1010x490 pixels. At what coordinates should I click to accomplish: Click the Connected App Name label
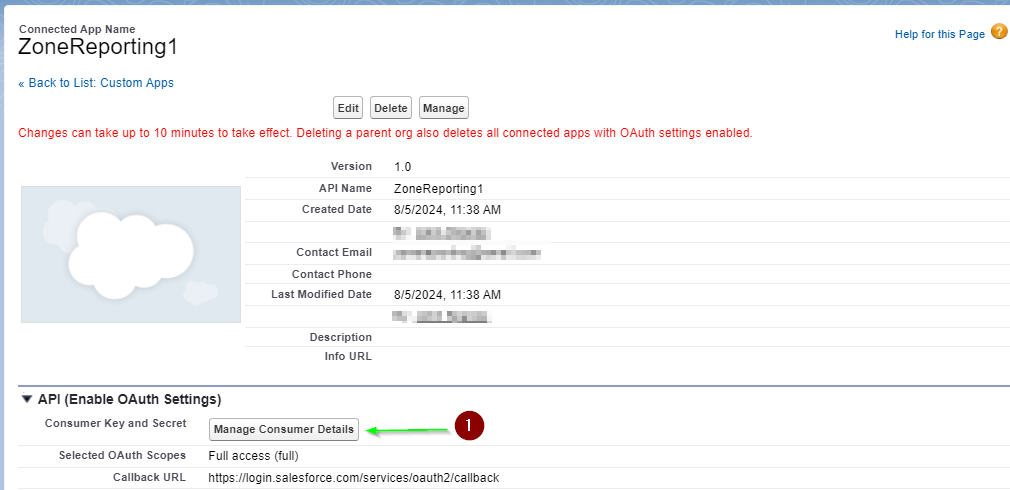[x=77, y=29]
